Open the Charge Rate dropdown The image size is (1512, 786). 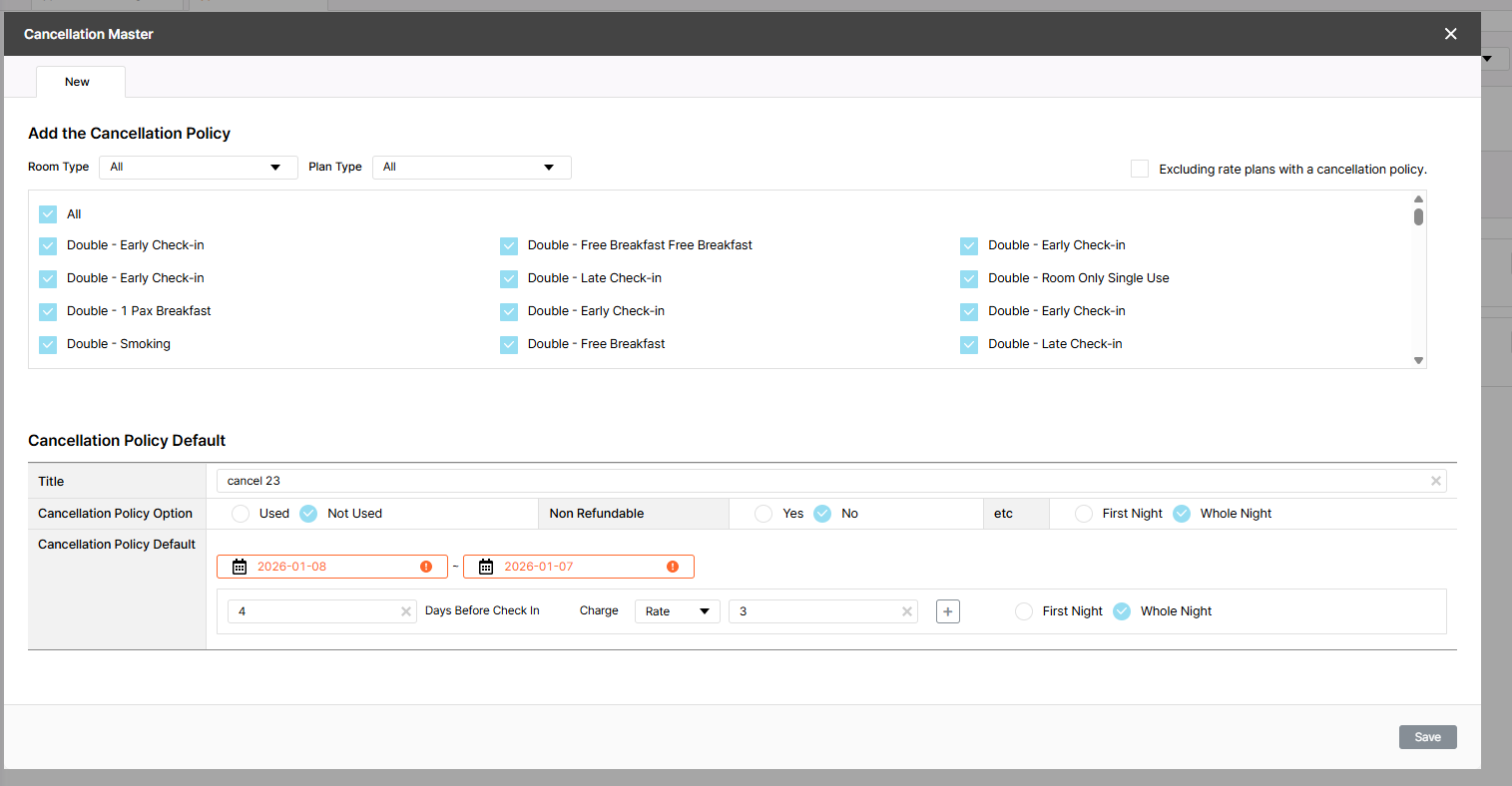coord(677,611)
